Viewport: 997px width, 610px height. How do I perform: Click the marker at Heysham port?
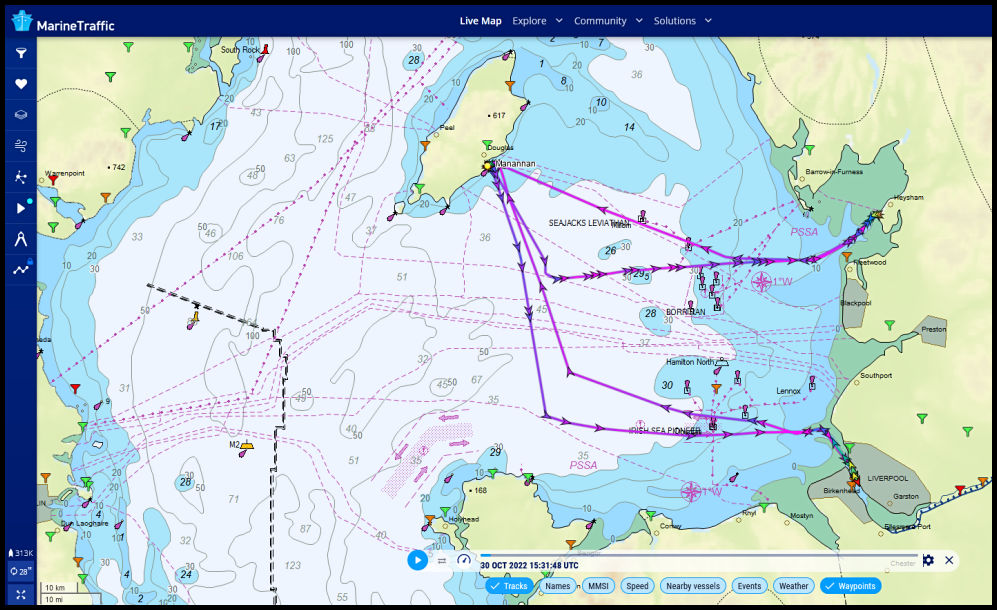click(879, 215)
